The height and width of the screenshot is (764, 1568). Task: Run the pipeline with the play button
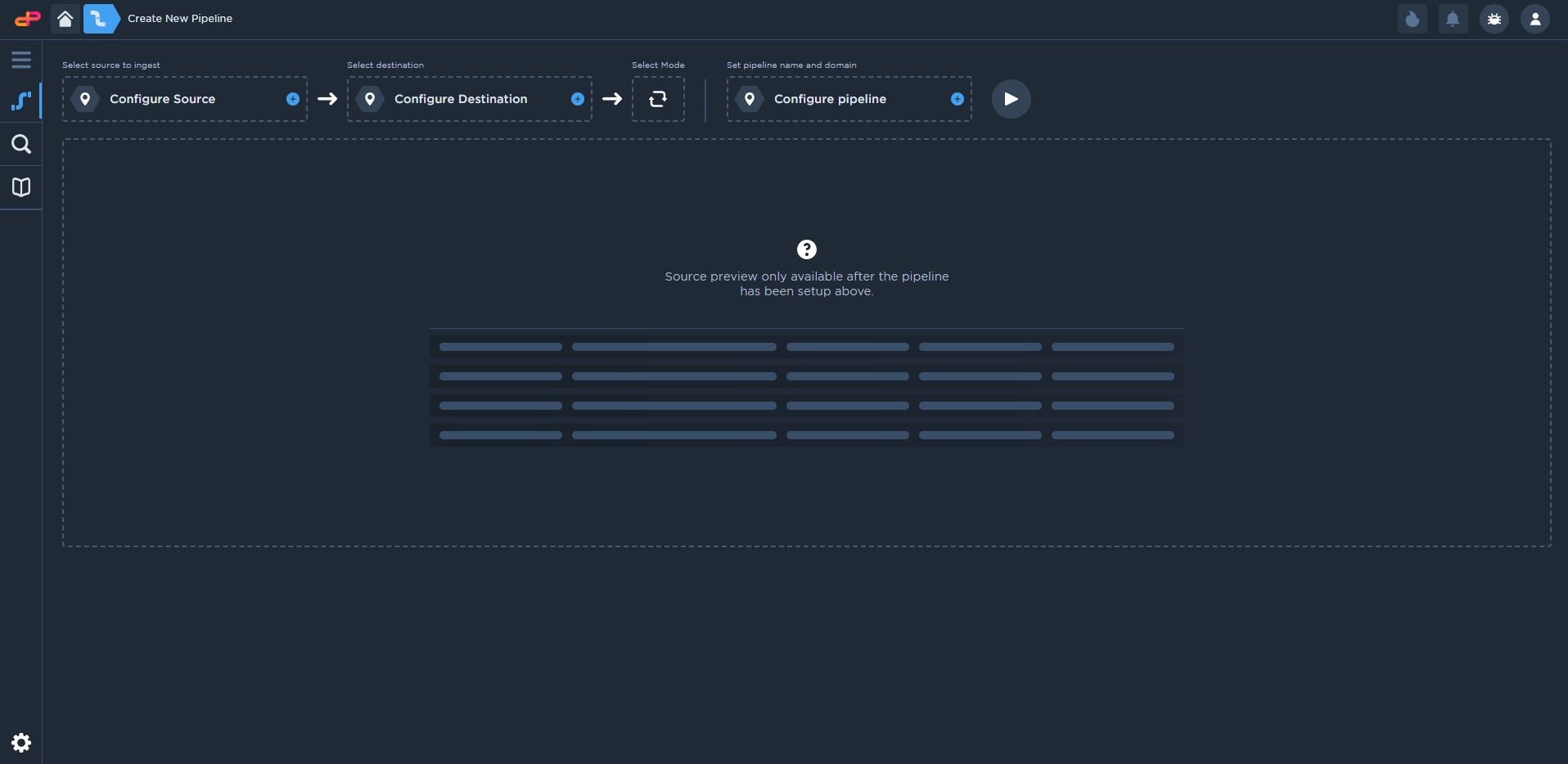click(x=1011, y=99)
